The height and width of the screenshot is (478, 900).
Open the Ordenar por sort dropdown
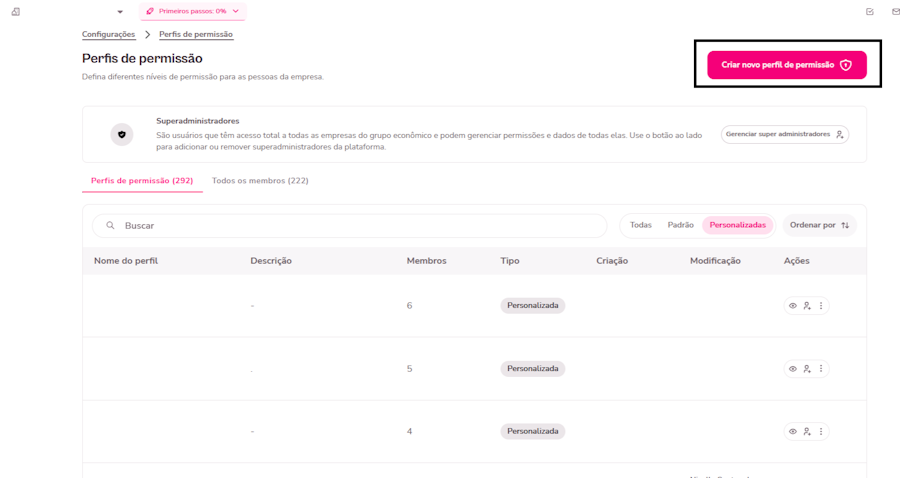[819, 225]
